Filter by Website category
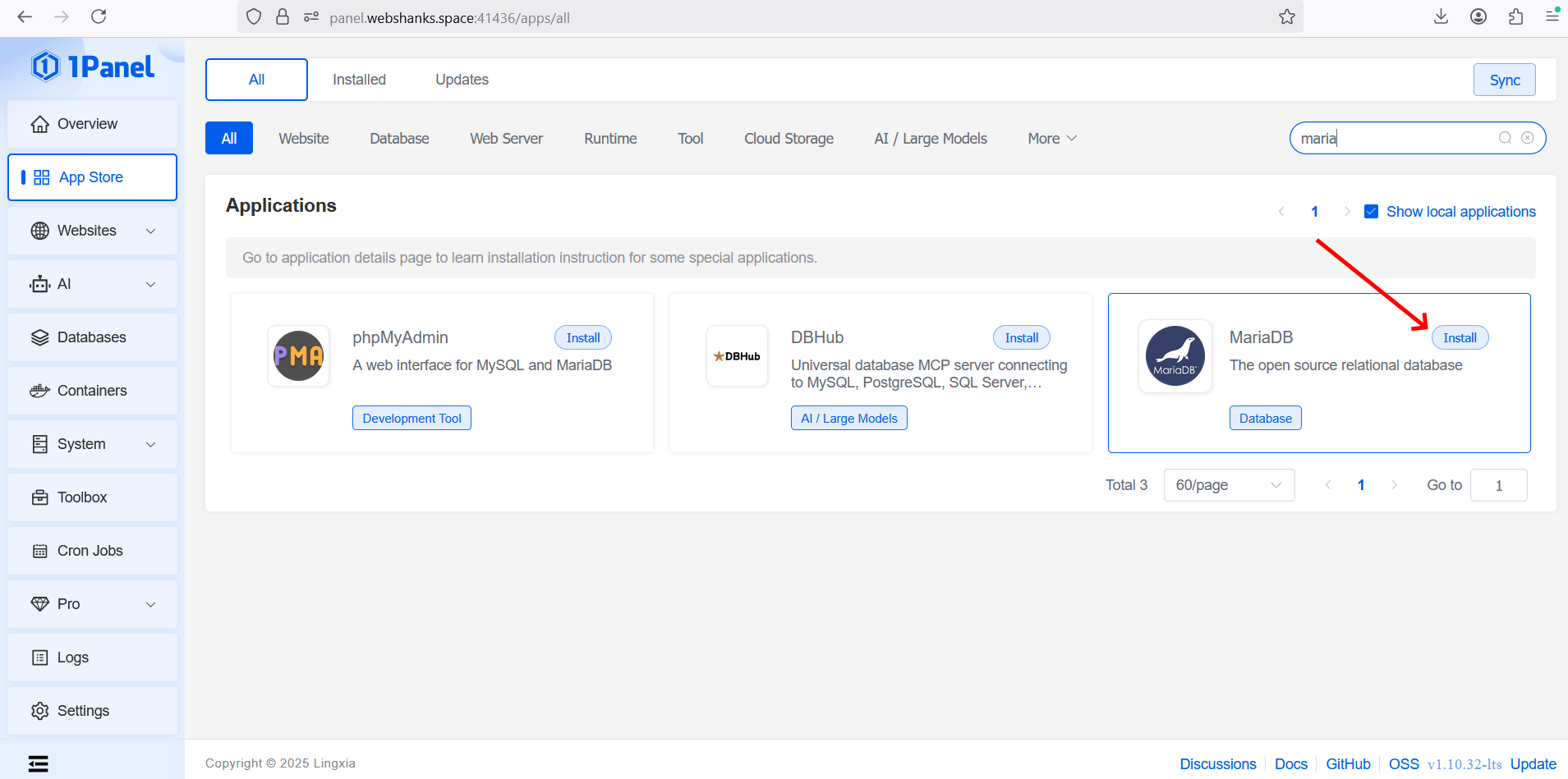 click(x=304, y=139)
